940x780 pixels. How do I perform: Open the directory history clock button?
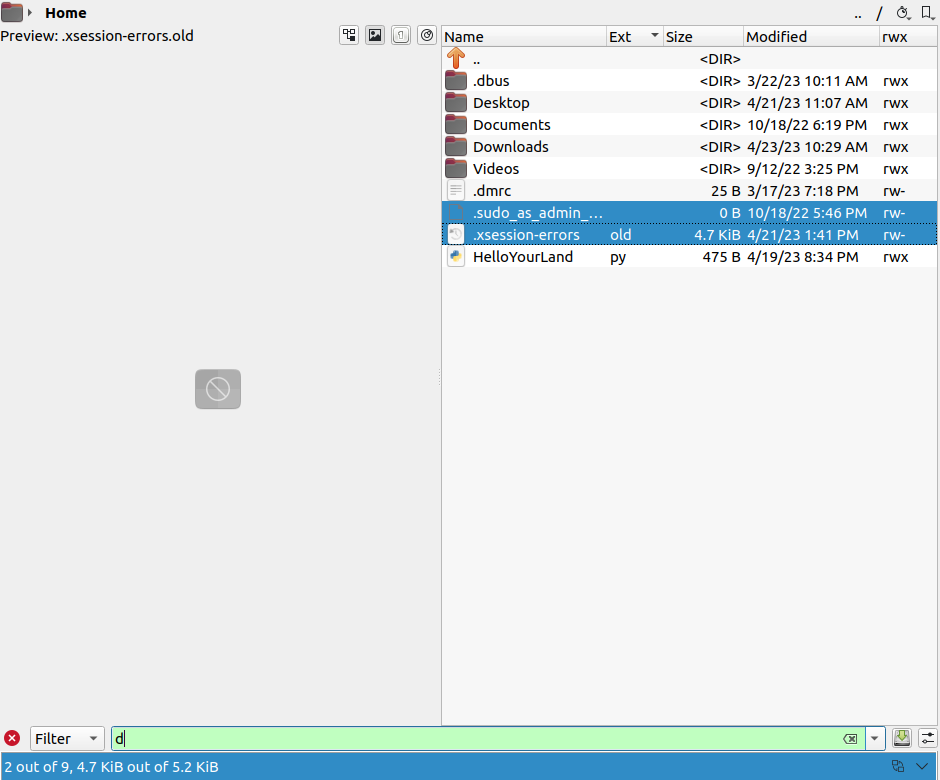point(904,13)
